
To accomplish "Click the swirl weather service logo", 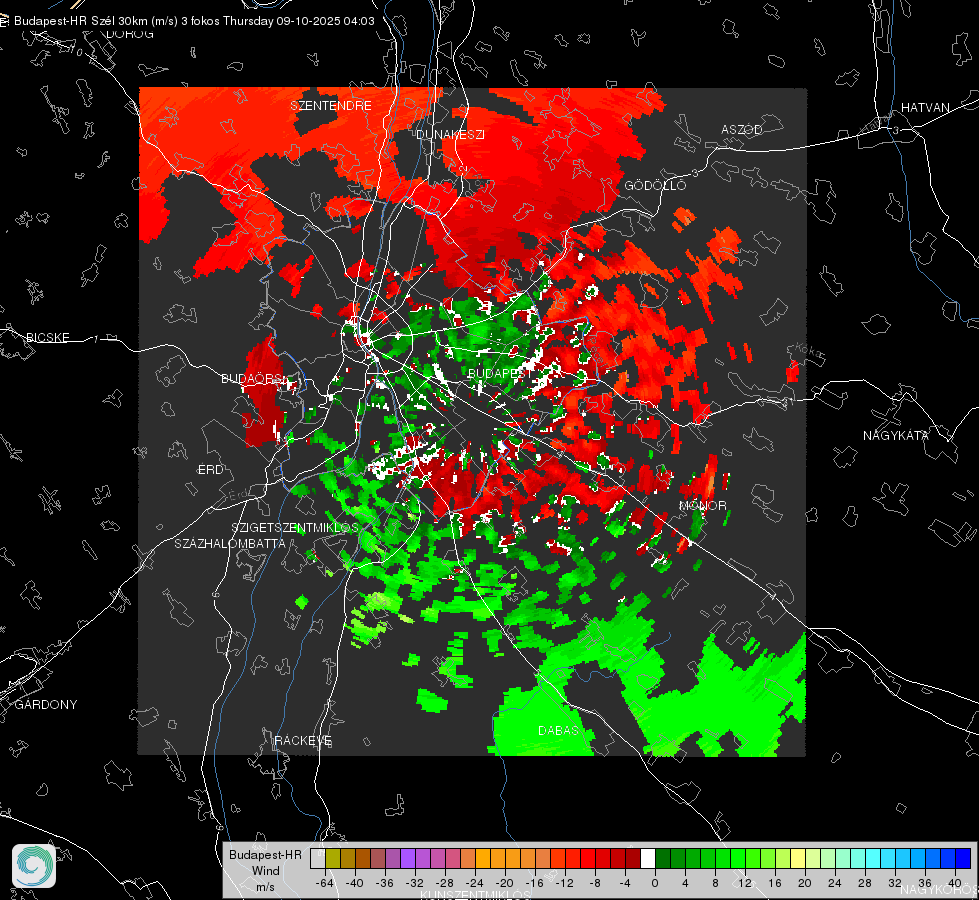I will (34, 866).
